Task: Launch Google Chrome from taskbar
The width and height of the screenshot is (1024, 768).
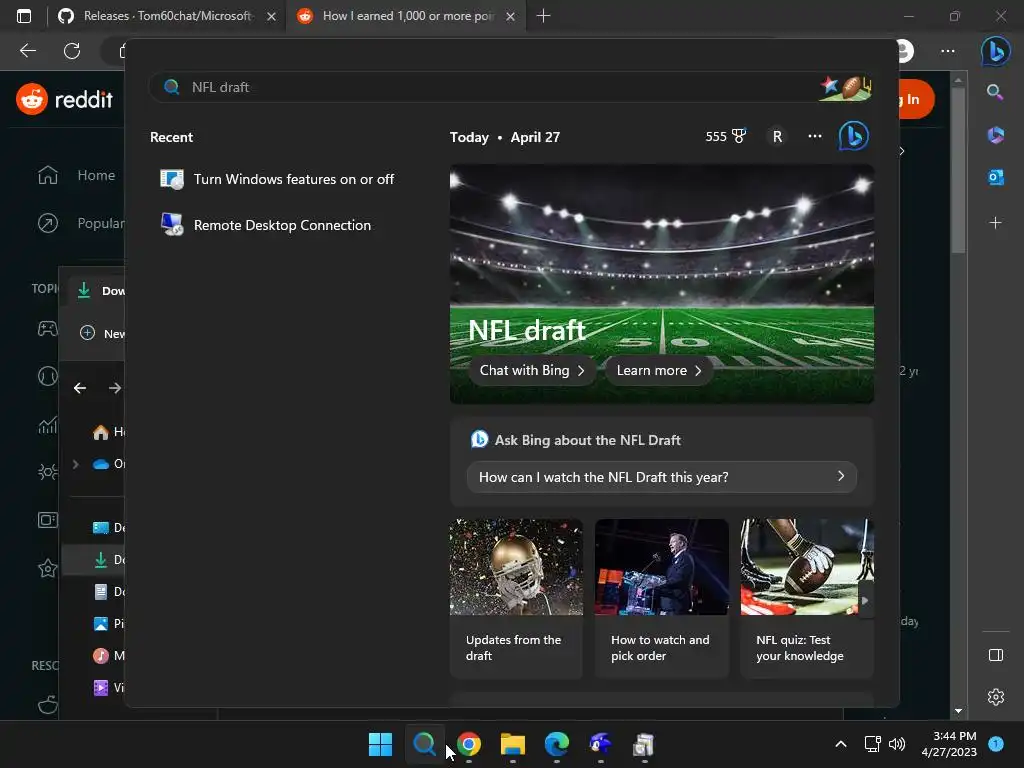Action: [x=468, y=744]
